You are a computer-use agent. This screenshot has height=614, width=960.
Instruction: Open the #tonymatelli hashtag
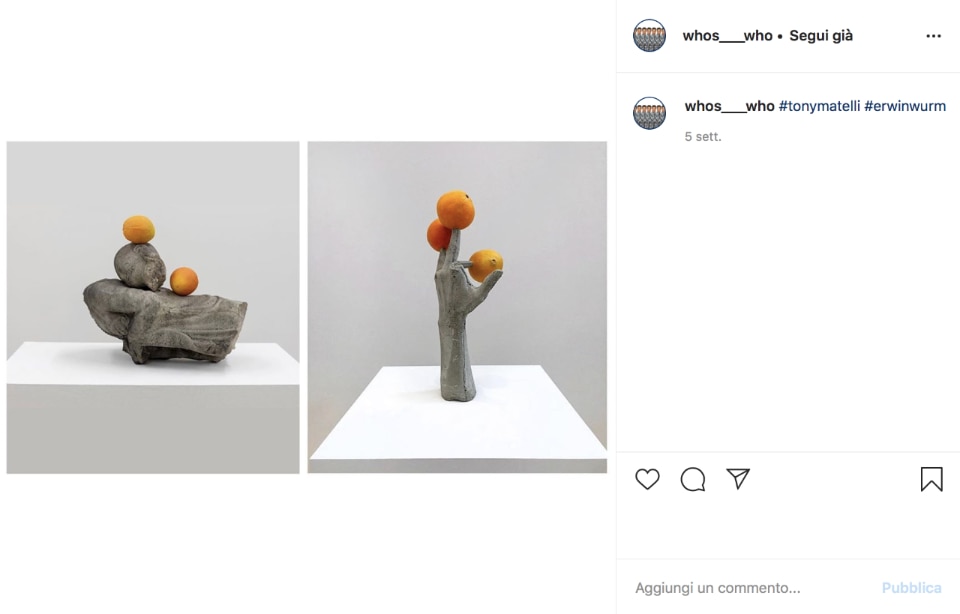click(819, 106)
